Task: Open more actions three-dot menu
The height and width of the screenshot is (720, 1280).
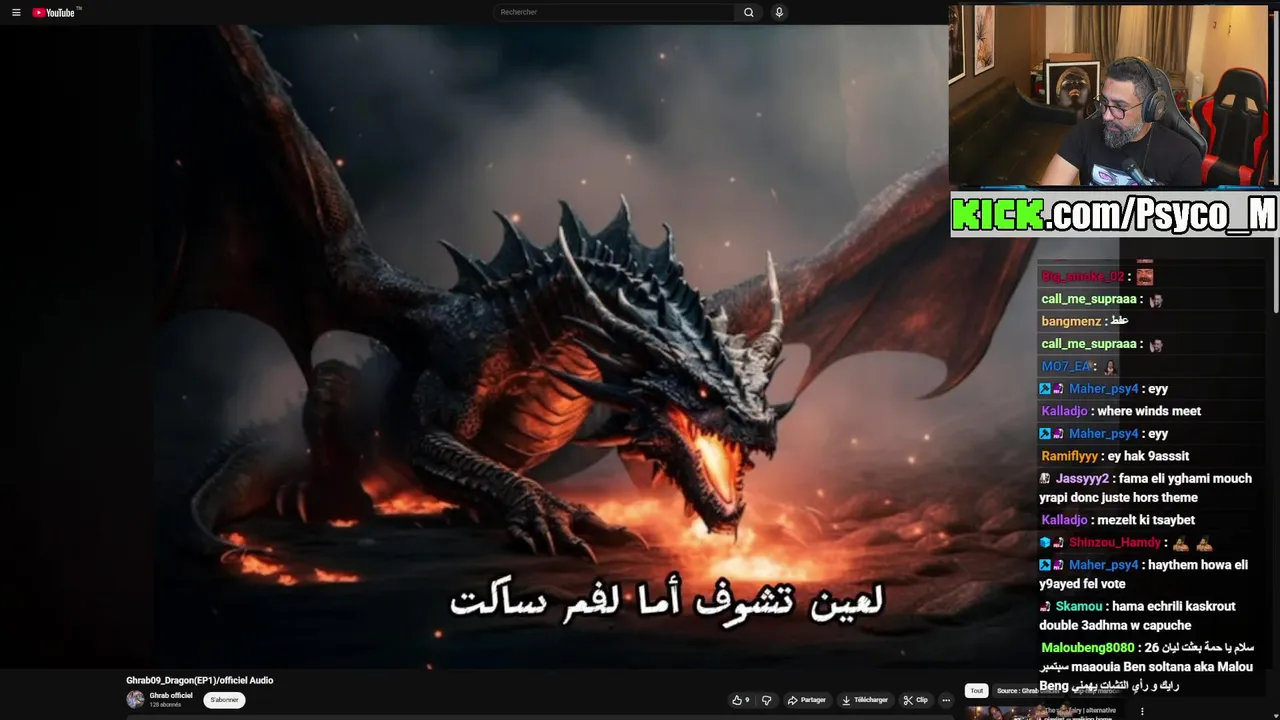Action: click(946, 700)
